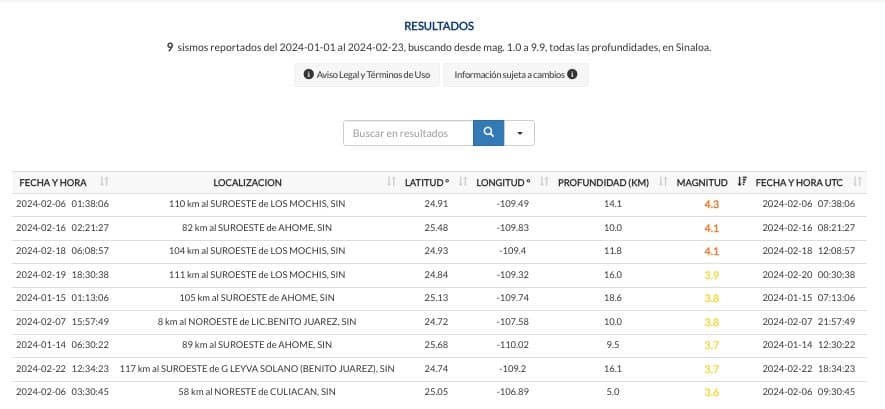
Task: Open 'Aviso Legal y Términos de Uso'
Action: tap(367, 74)
